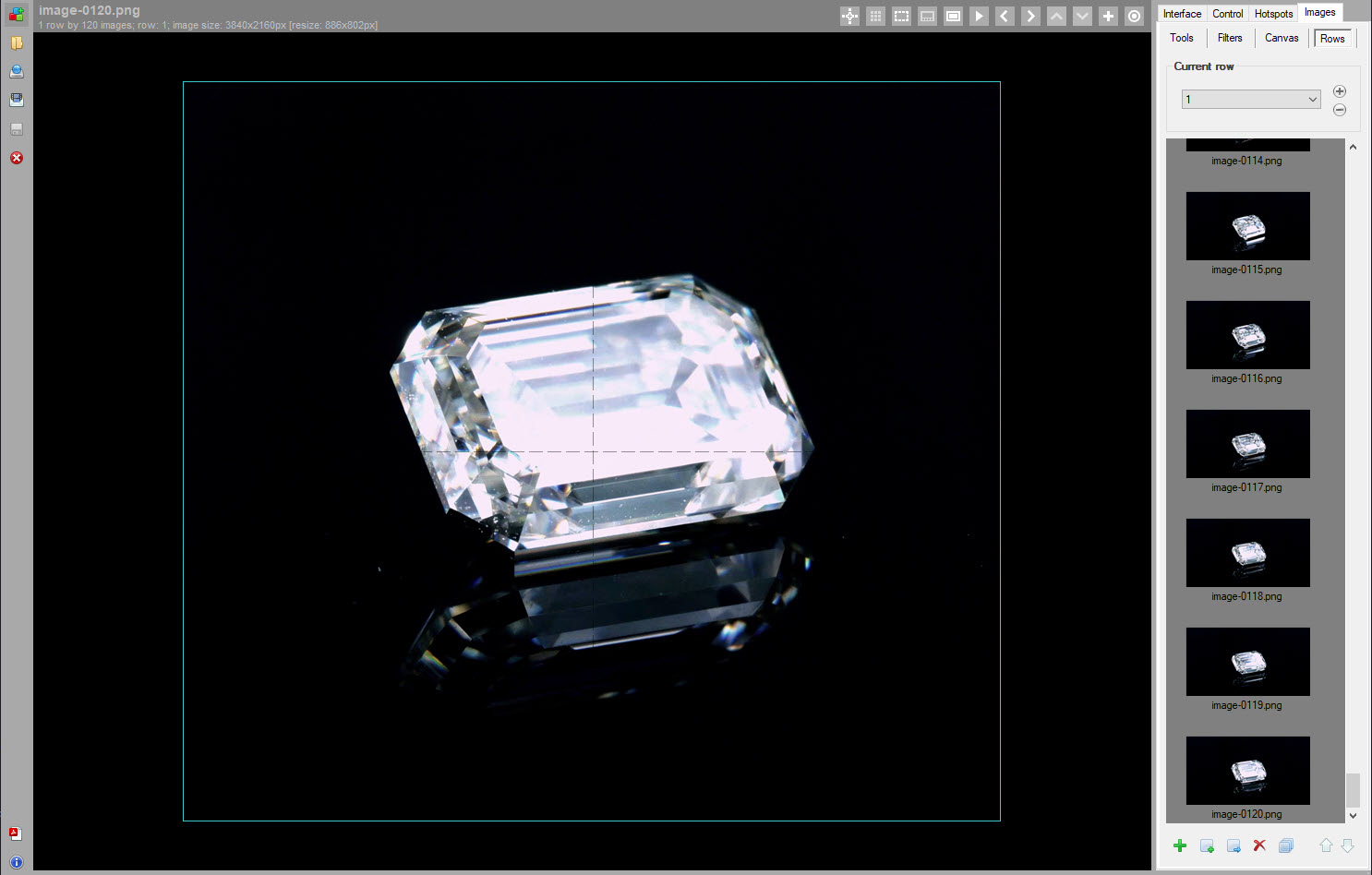Click the white plus icon in top toolbar
This screenshot has width=1372, height=875.
[x=1108, y=16]
